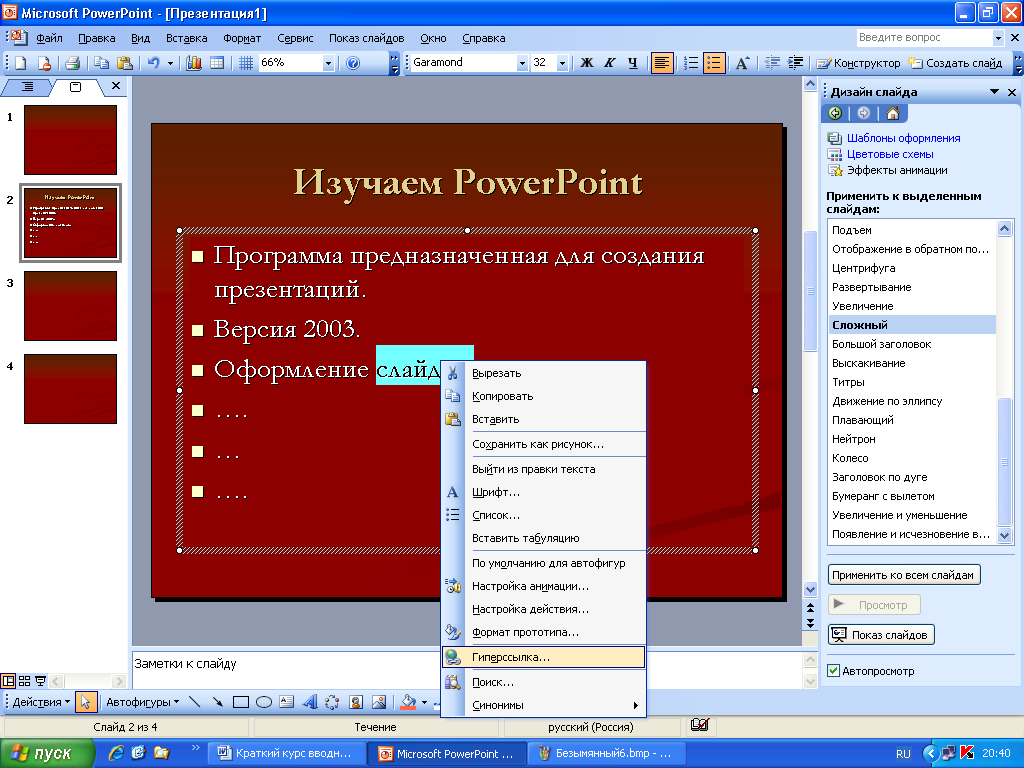Choose Гиперссылка from the context menu
Image resolution: width=1024 pixels, height=768 pixels.
pyautogui.click(x=544, y=657)
